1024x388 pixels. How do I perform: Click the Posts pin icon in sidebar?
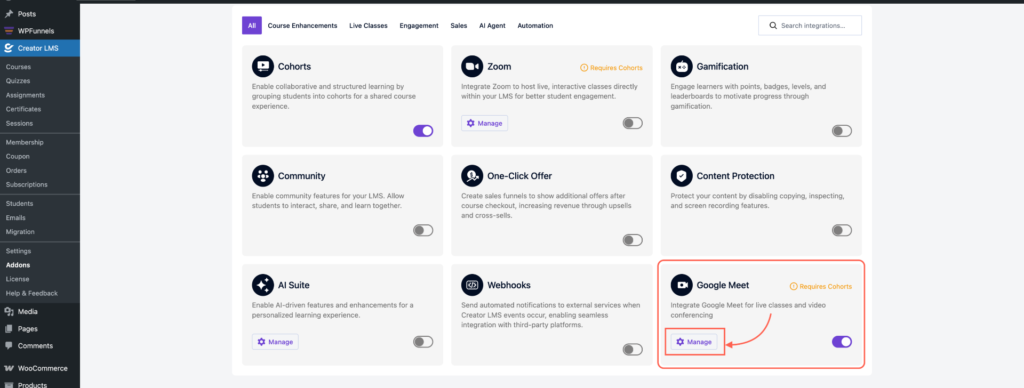(8, 14)
